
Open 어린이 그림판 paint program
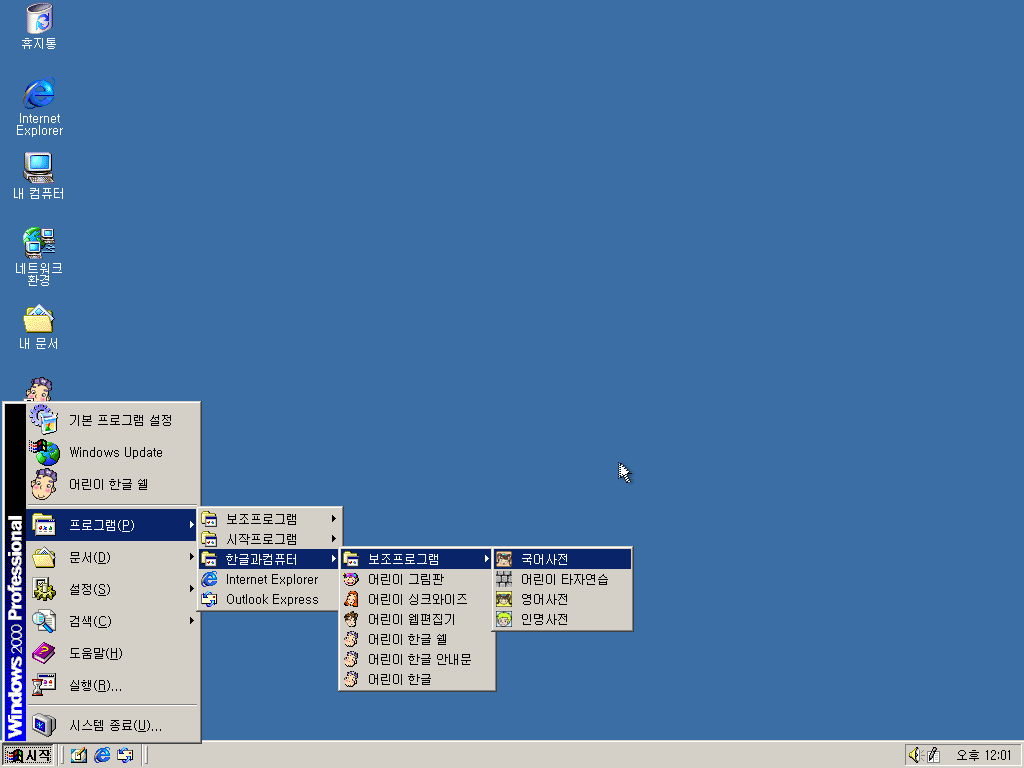click(x=417, y=579)
